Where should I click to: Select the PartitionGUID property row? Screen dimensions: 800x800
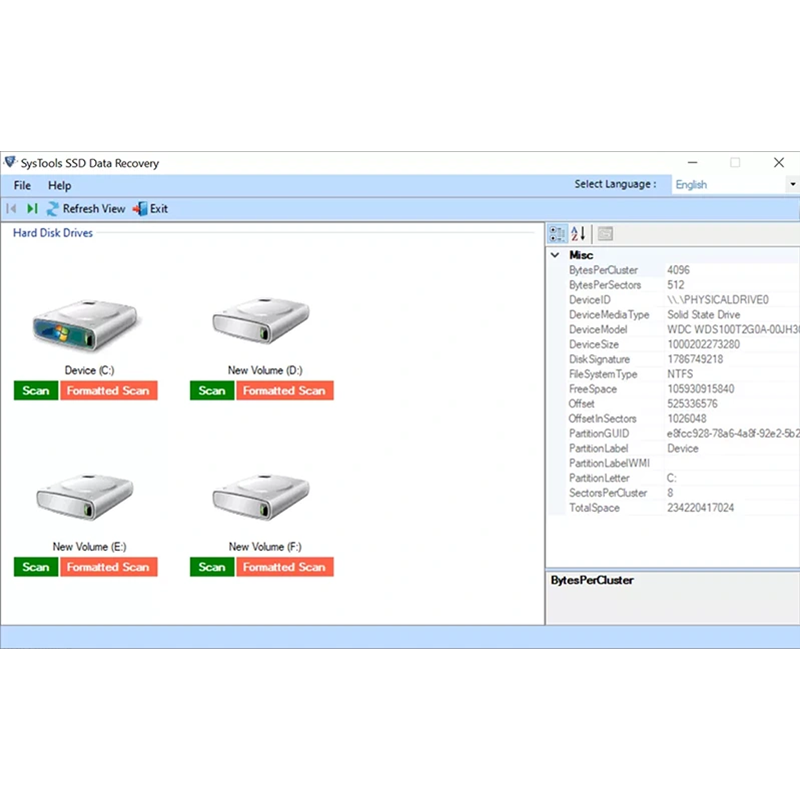point(682,433)
